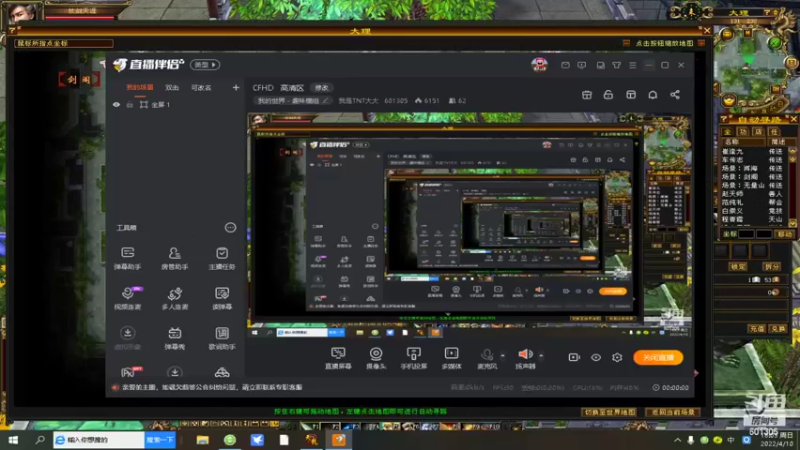Open the 弹幕助手 tool
The width and height of the screenshot is (800, 450).
click(x=128, y=258)
